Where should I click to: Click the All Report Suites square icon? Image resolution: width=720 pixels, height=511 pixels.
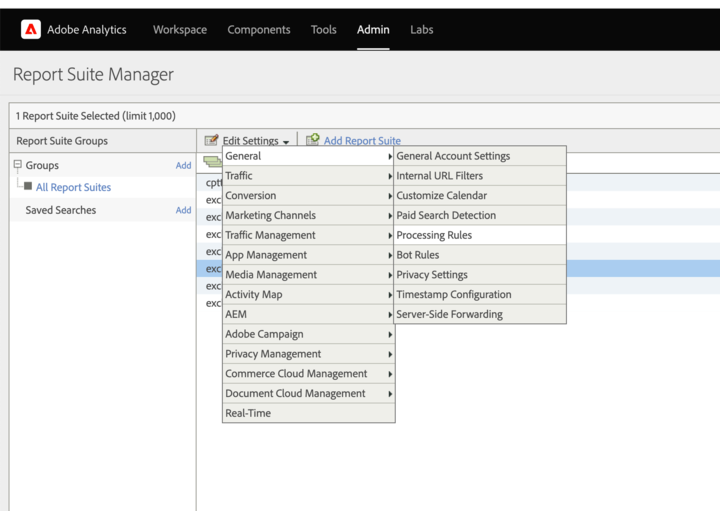28,187
